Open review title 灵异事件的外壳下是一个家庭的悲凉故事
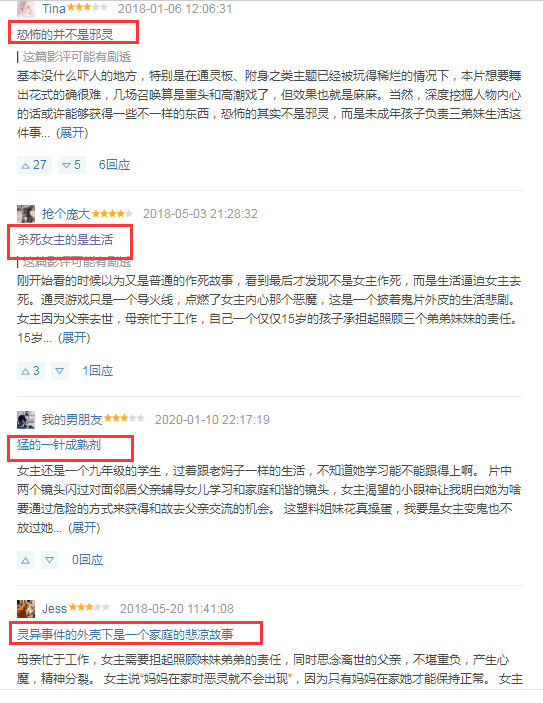Viewport: 543px width, 703px height. click(125, 634)
